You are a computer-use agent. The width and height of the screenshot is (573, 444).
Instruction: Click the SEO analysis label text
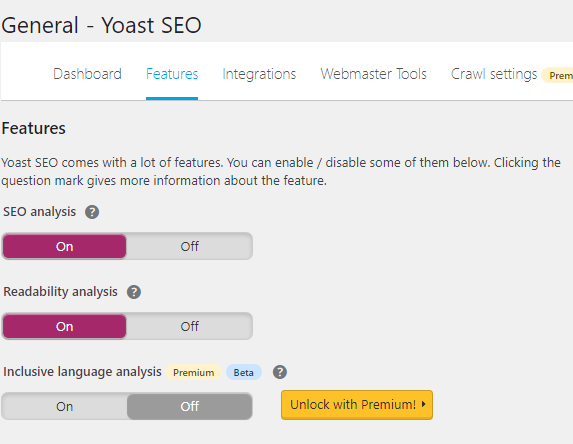(x=39, y=212)
